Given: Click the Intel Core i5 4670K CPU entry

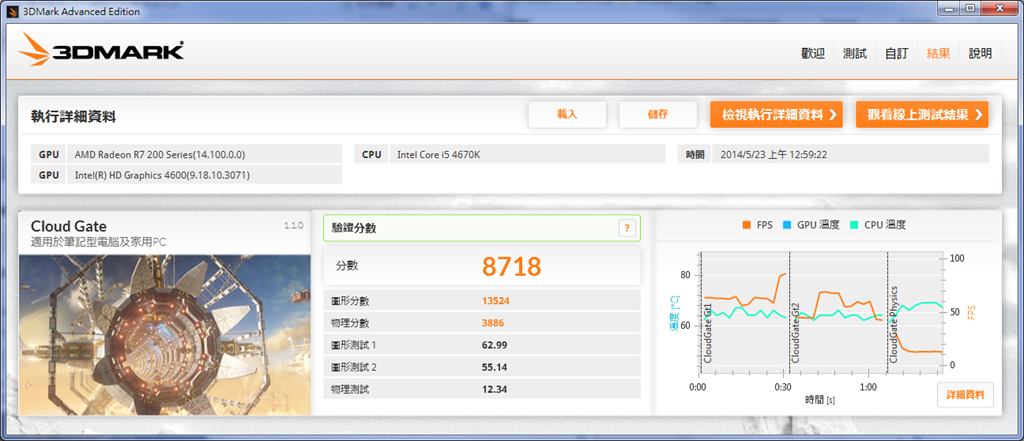Looking at the screenshot, I should [x=528, y=154].
